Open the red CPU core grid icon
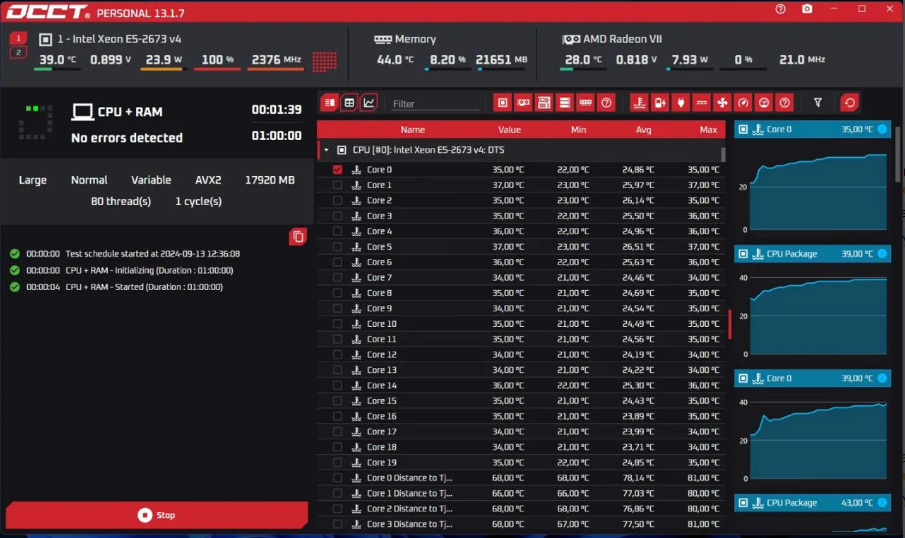905x538 pixels. 324,61
